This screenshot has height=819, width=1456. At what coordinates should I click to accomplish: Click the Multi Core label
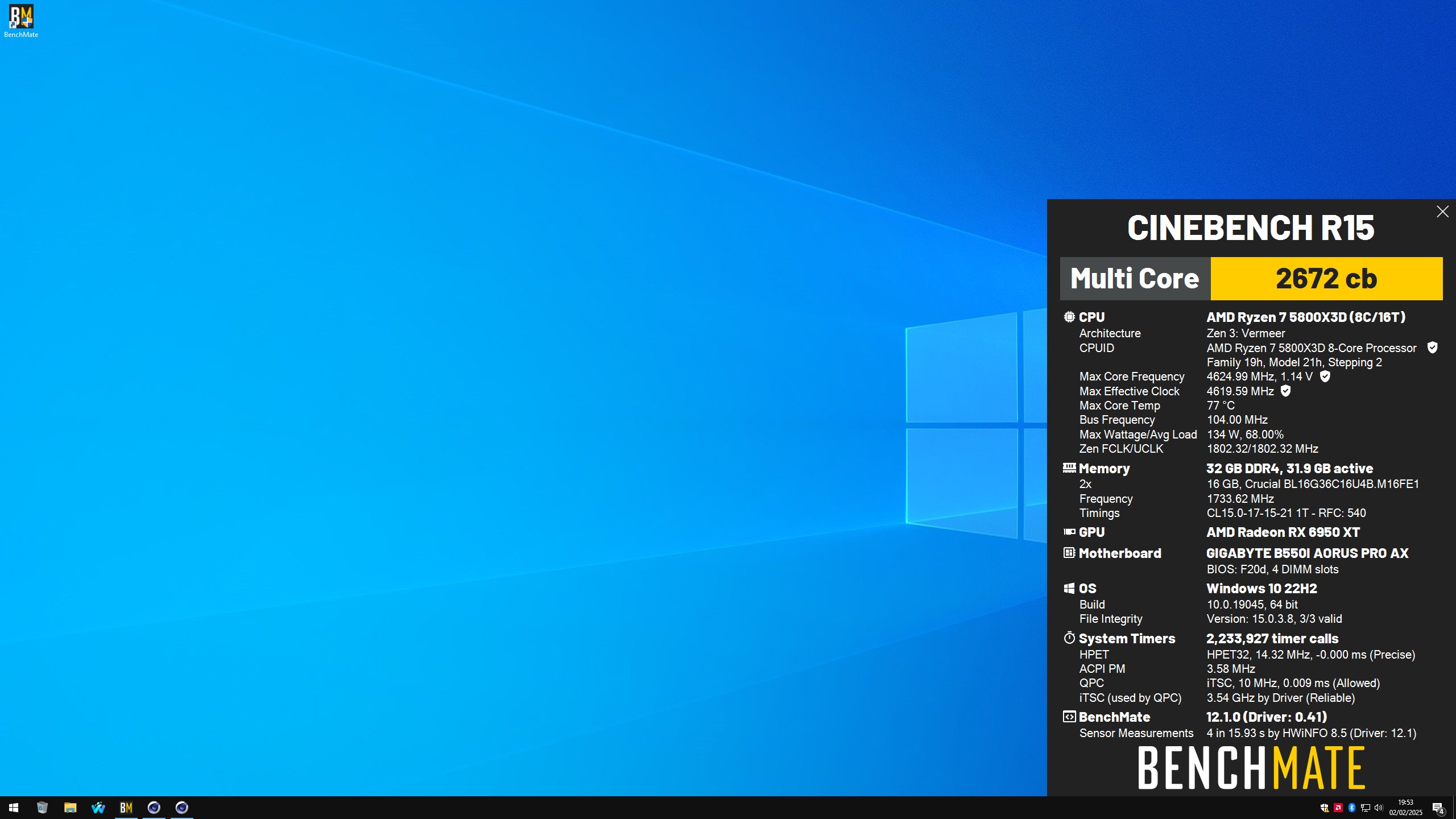1135,279
